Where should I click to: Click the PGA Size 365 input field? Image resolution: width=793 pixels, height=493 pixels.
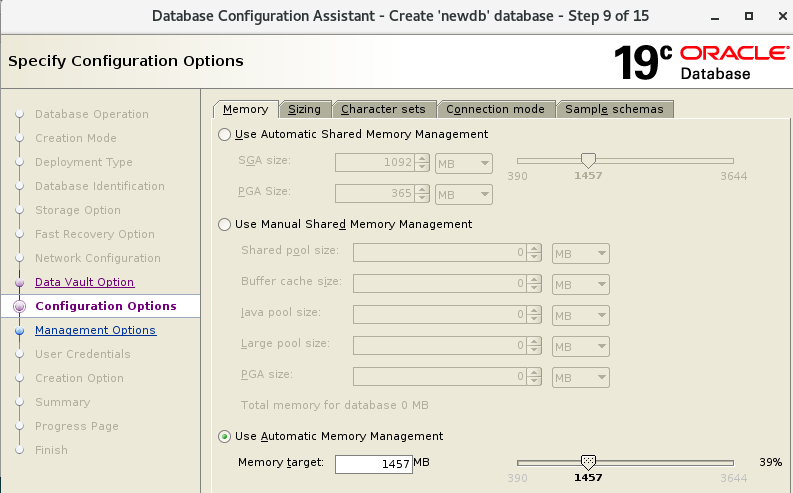(x=375, y=194)
